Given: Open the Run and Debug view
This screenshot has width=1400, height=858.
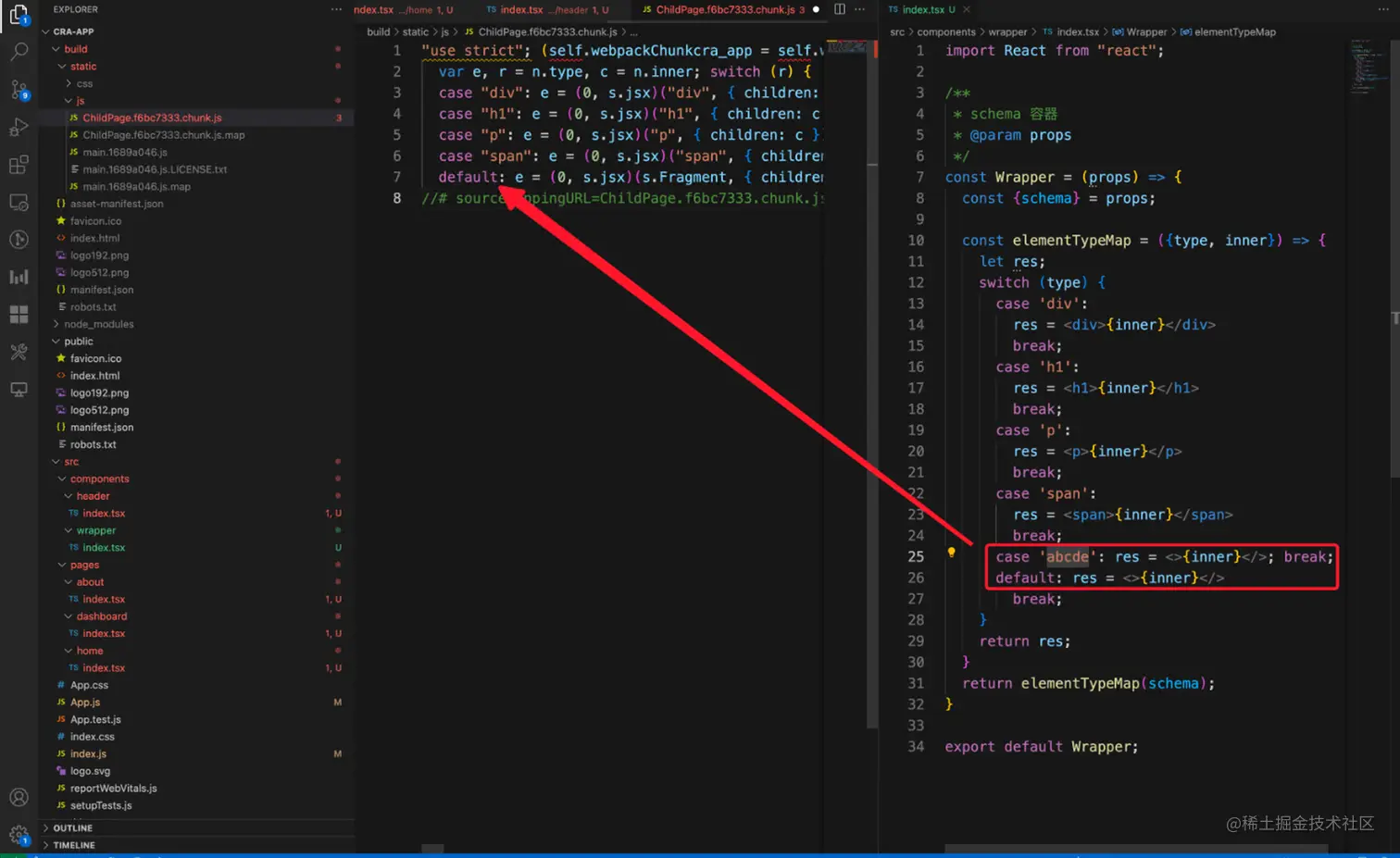Looking at the screenshot, I should coord(19,127).
